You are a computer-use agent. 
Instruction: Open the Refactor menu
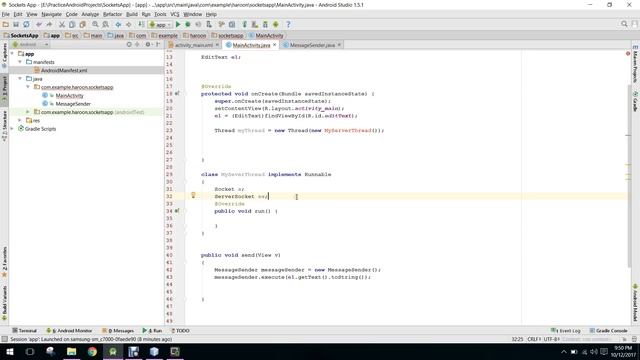112,14
